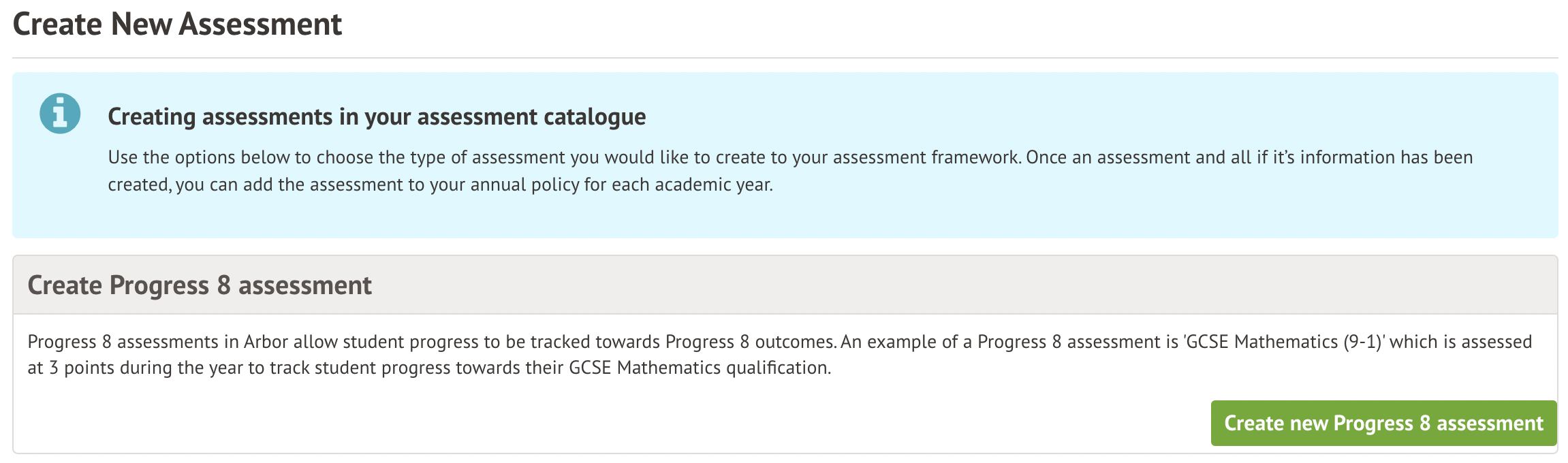This screenshot has width=1568, height=463.
Task: Click the blue info circle icon
Action: [60, 114]
